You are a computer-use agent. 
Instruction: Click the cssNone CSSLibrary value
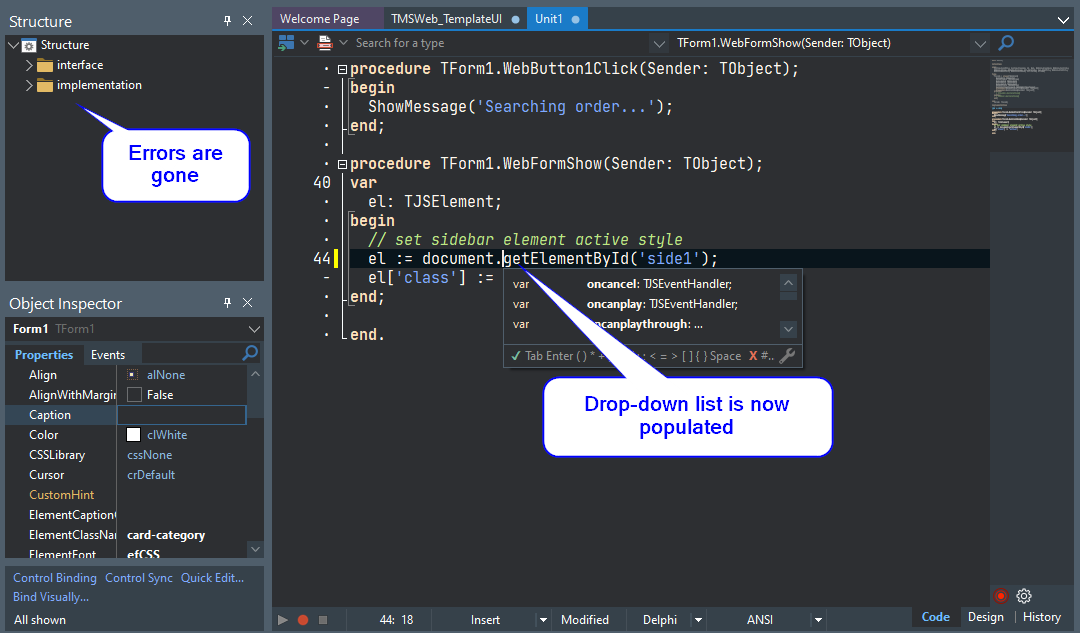(x=149, y=455)
